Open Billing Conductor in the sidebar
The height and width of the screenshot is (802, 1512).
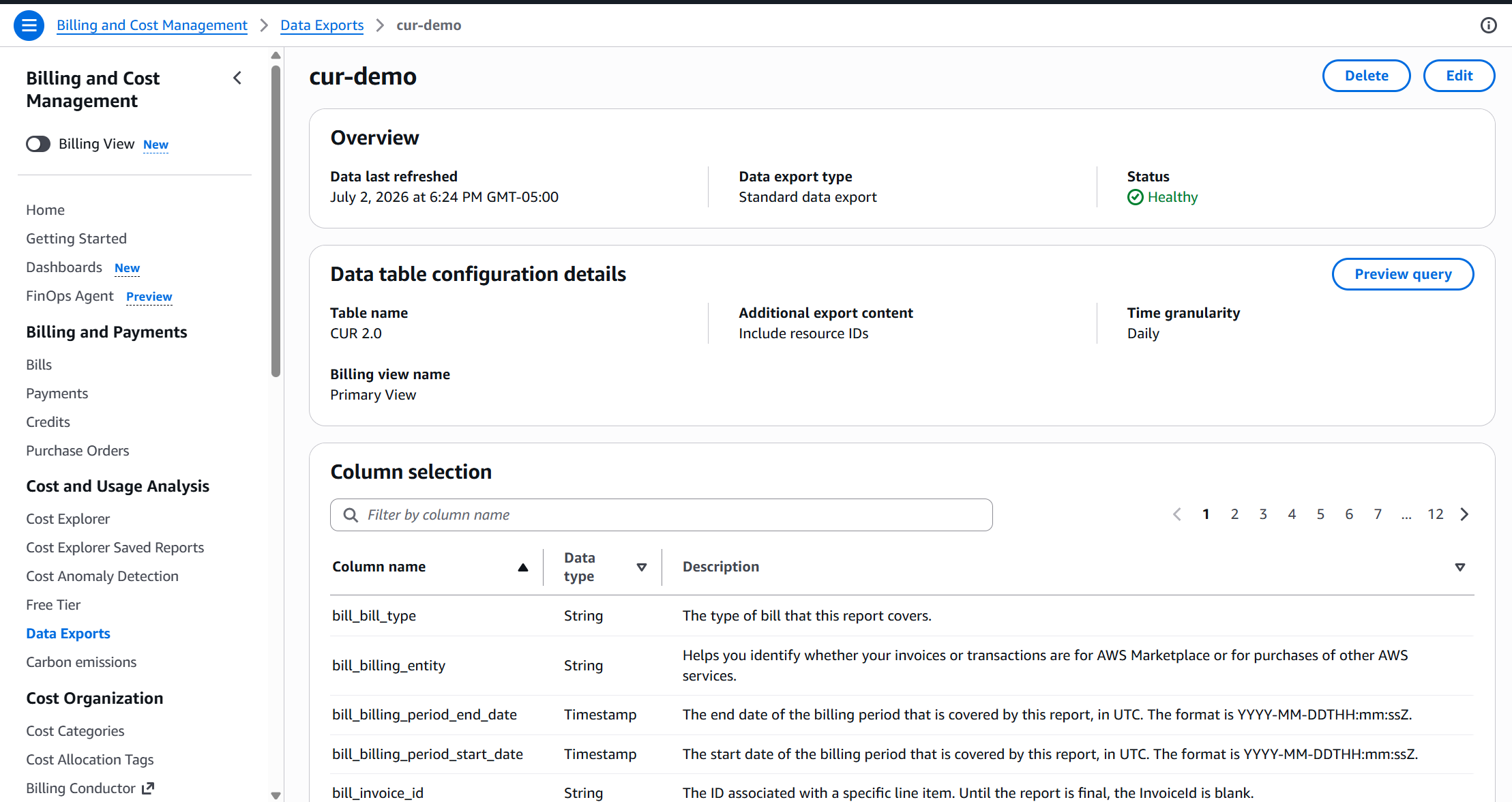pos(80,788)
